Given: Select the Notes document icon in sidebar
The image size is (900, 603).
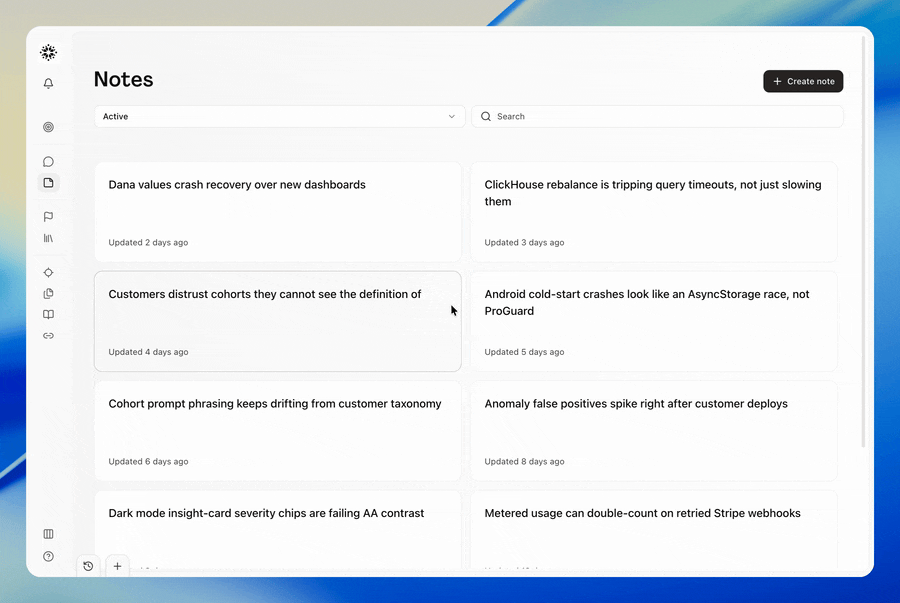Looking at the screenshot, I should (x=48, y=182).
